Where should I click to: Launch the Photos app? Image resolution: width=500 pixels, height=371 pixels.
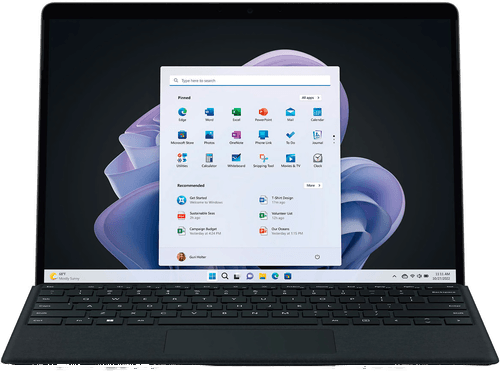pos(209,137)
